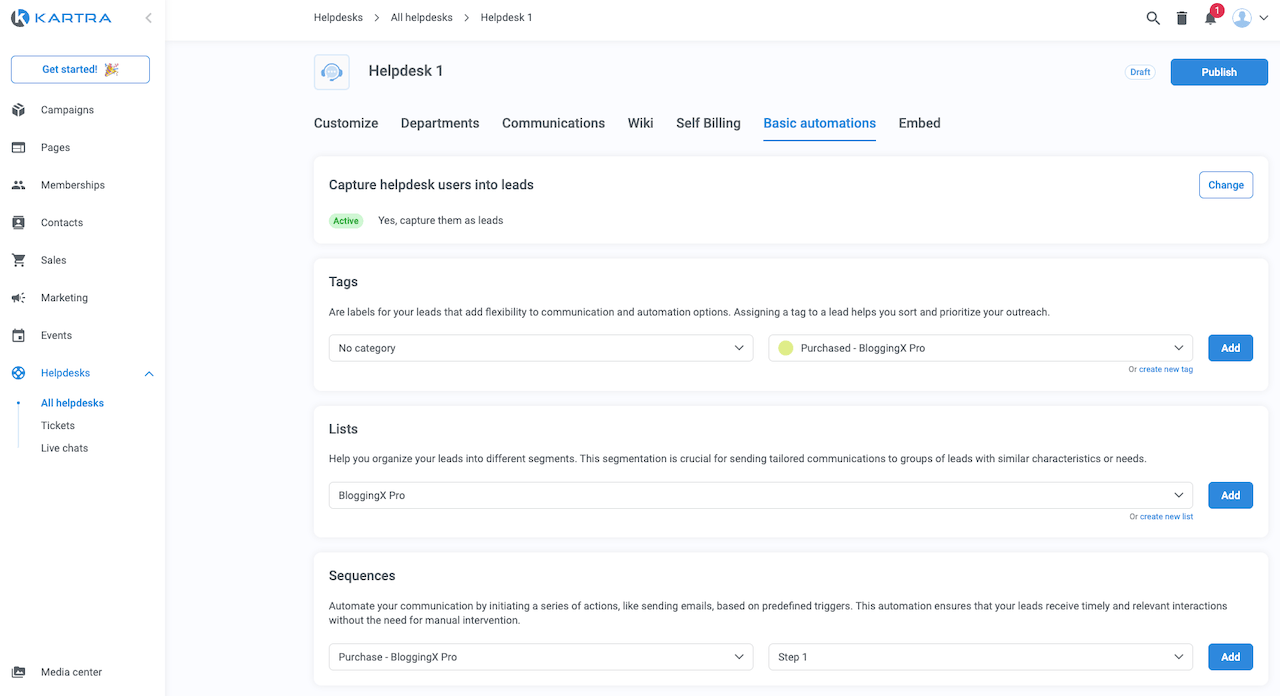Viewport: 1280px width, 696px height.
Task: Click the green Active status badge
Action: (x=346, y=221)
